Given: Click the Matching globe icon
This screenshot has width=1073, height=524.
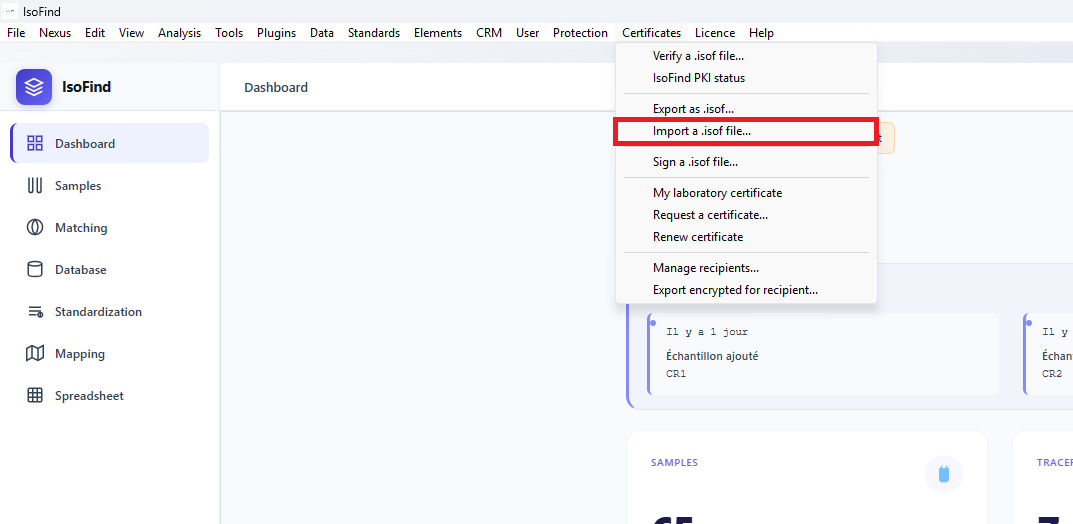Looking at the screenshot, I should pos(34,228).
